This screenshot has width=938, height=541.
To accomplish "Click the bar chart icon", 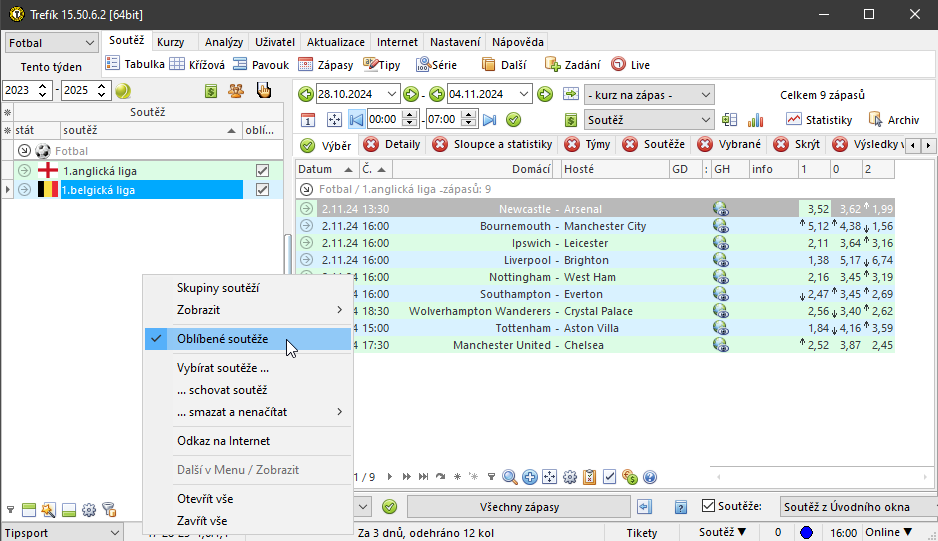I will [756, 120].
